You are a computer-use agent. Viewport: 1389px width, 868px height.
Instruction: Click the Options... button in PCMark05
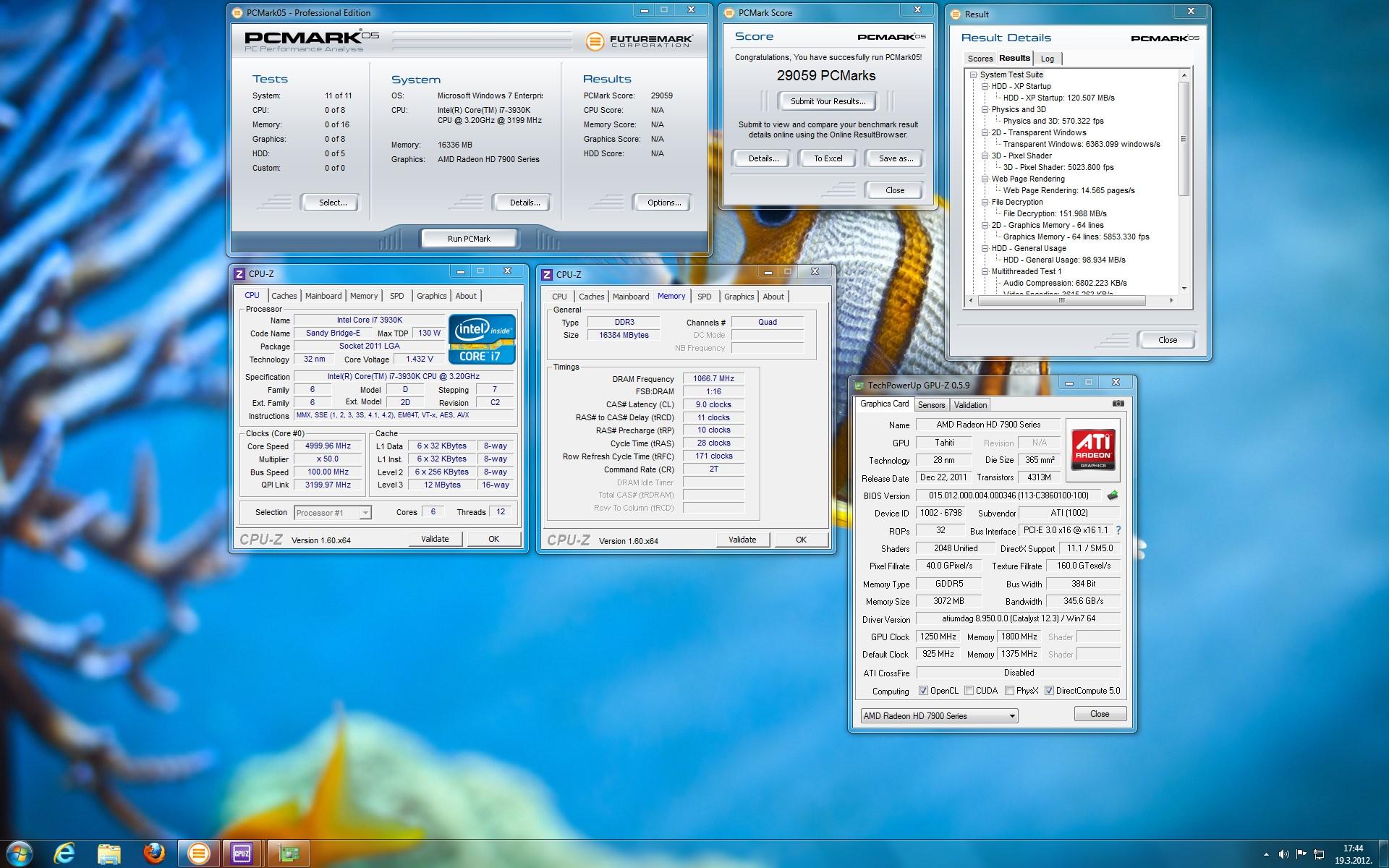tap(664, 203)
